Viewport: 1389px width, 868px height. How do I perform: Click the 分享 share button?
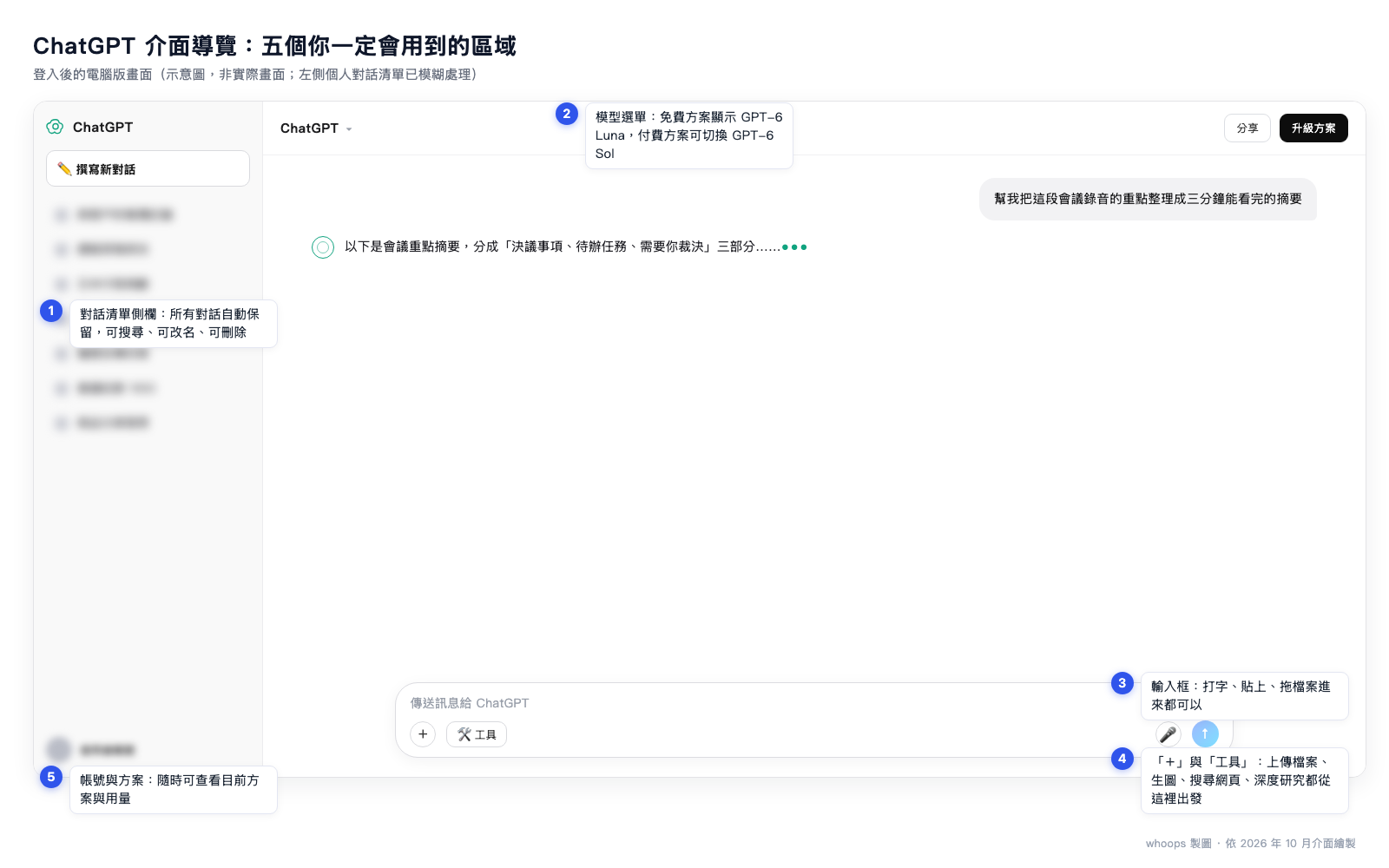(x=1247, y=128)
